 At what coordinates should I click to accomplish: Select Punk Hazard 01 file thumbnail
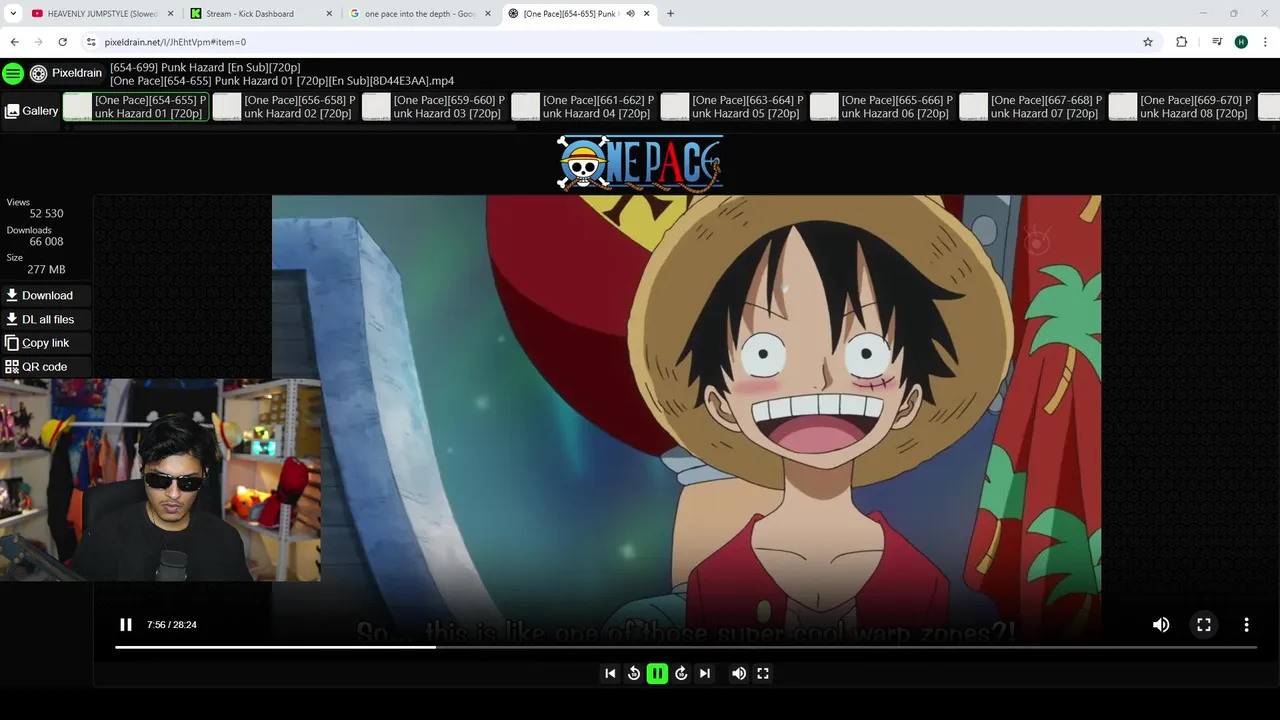pos(136,107)
